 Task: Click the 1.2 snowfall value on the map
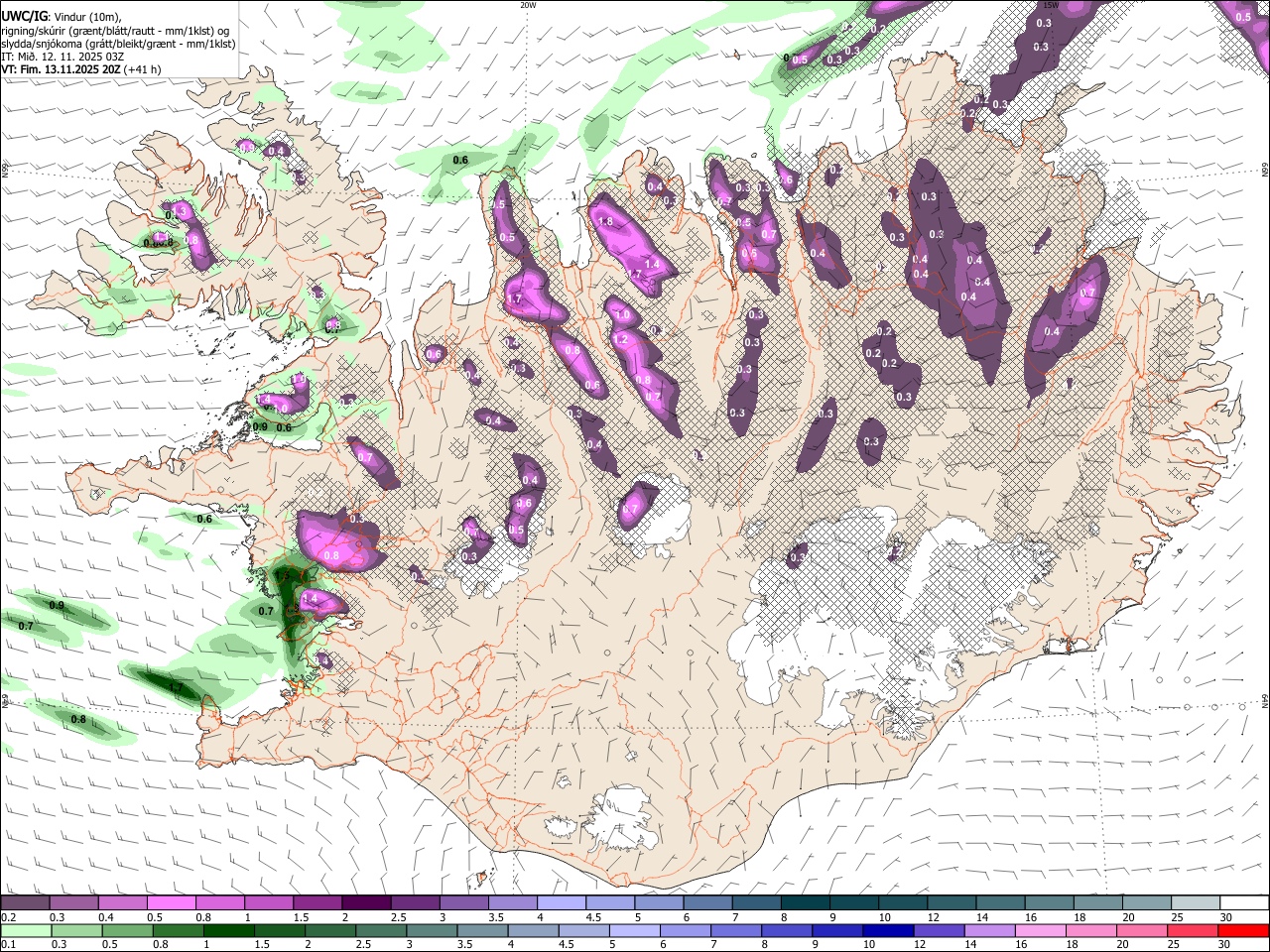(621, 339)
